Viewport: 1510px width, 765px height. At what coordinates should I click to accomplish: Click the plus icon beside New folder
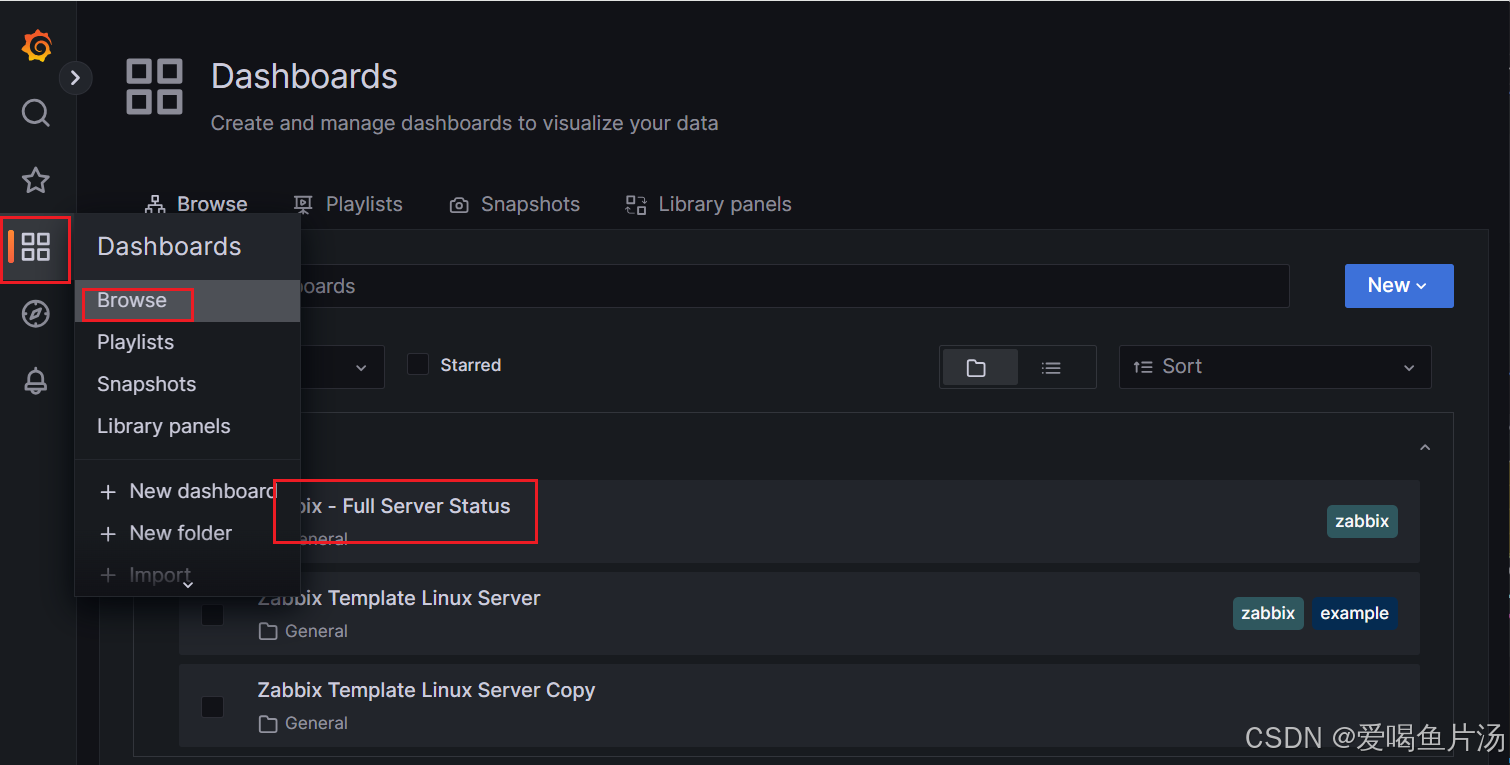point(108,534)
